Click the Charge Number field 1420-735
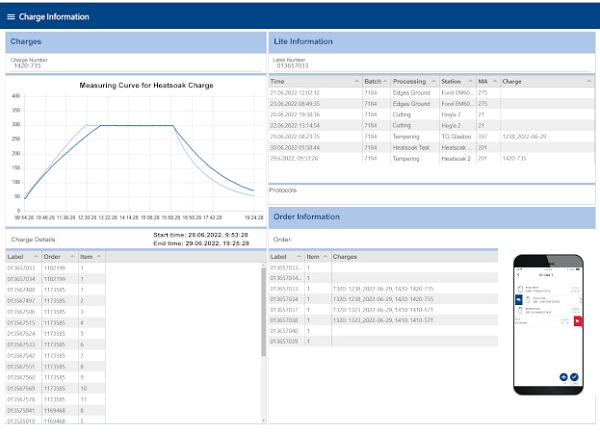This screenshot has width=600, height=433. click(135, 63)
